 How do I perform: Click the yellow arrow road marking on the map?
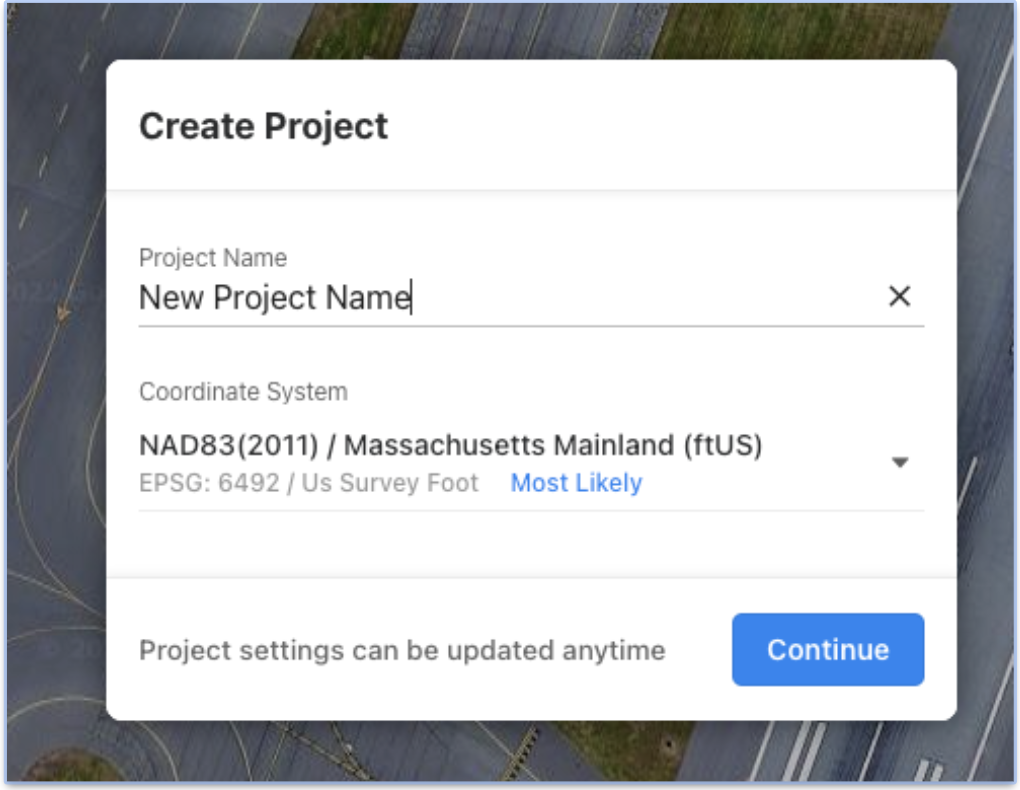click(62, 314)
